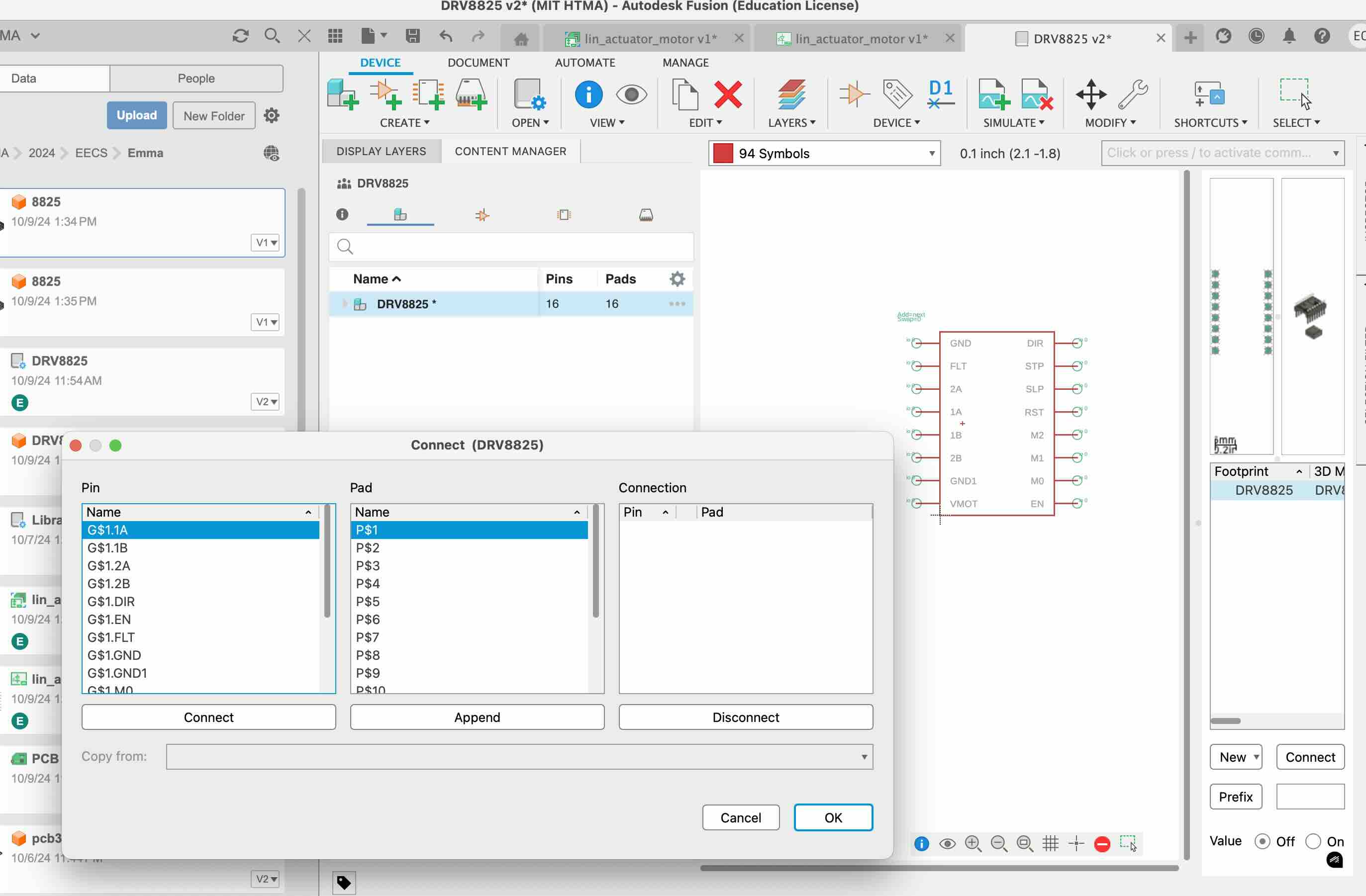The image size is (1366, 896).
Task: Click zoom out icon in canvas bottom toolbar
Action: (x=999, y=843)
